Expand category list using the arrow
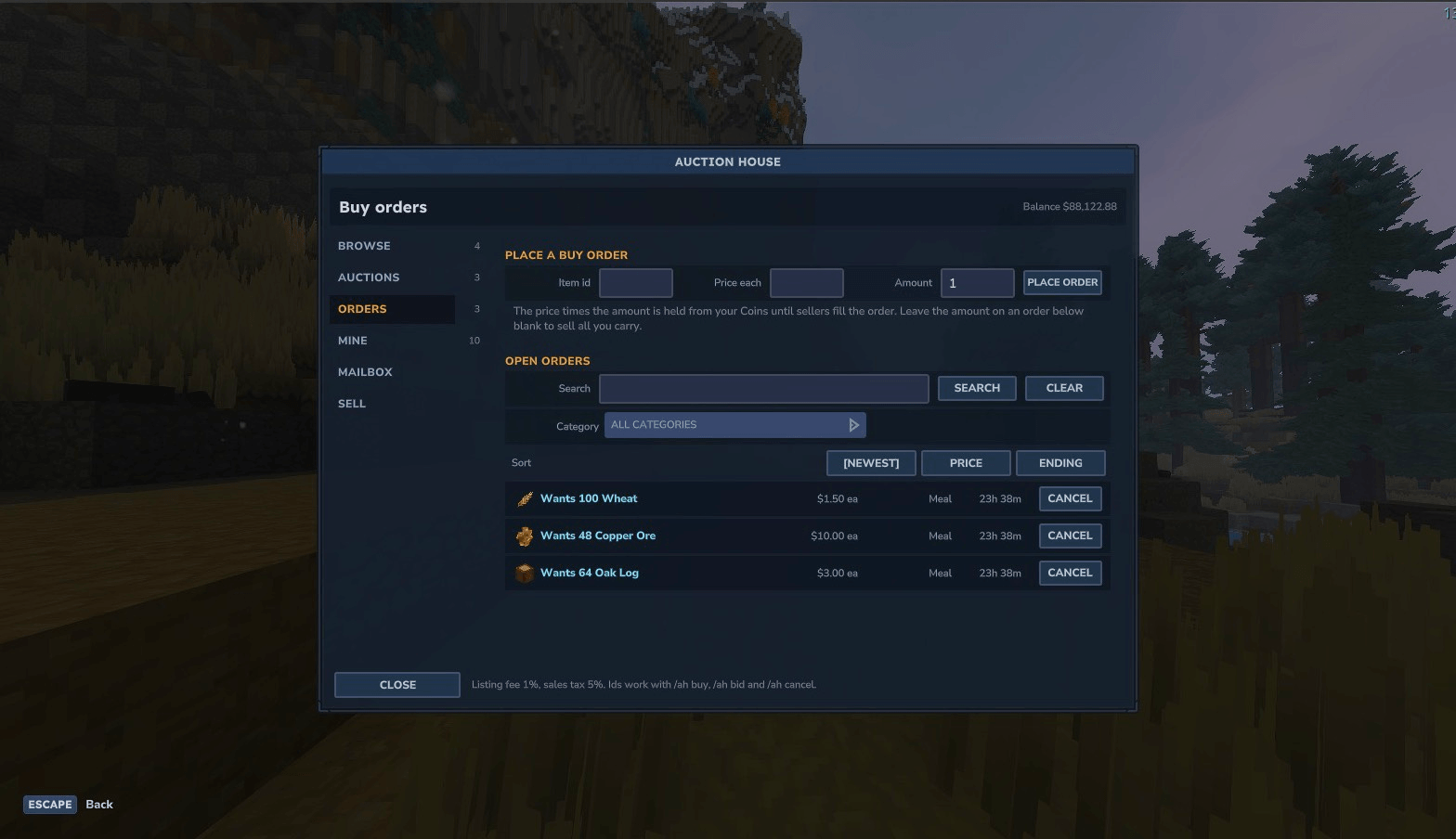1456x839 pixels. pyautogui.click(x=853, y=425)
